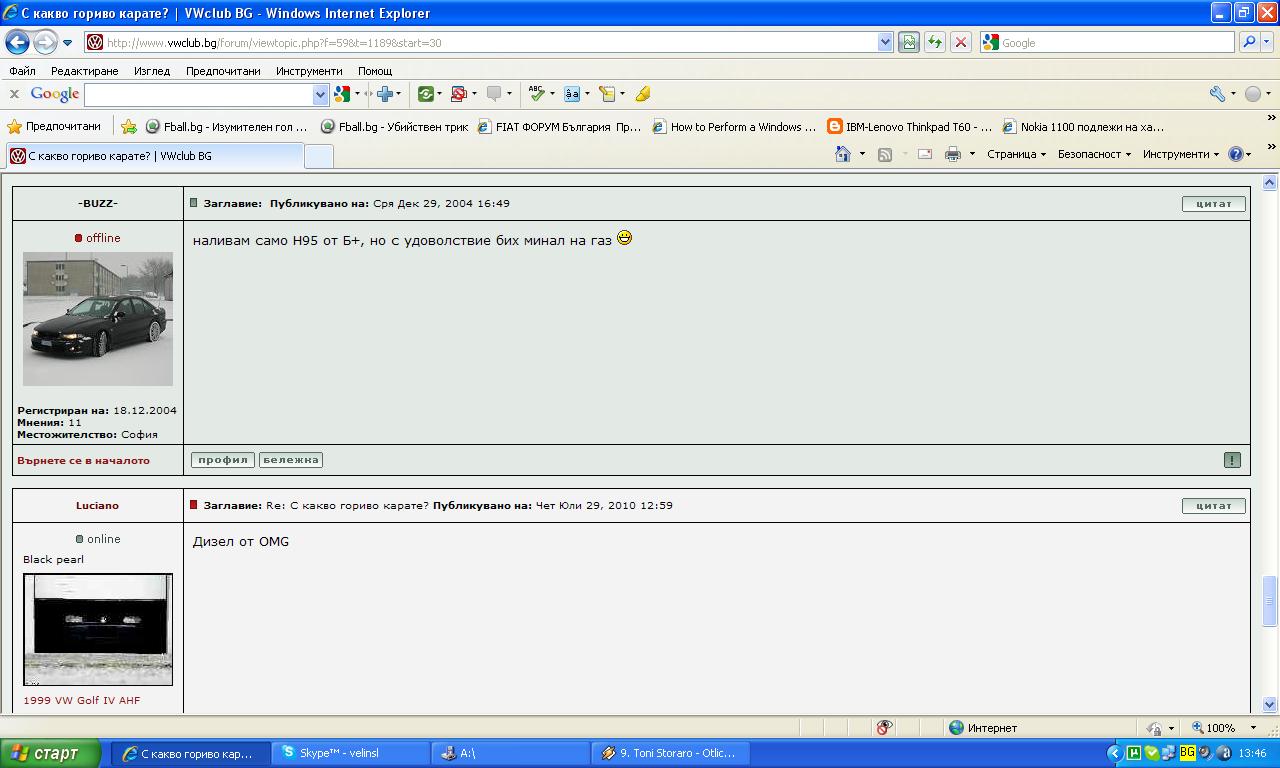Image resolution: width=1280 pixels, height=768 pixels.
Task: Open the FIAT ФОРУМ България favorite link
Action: [560, 127]
